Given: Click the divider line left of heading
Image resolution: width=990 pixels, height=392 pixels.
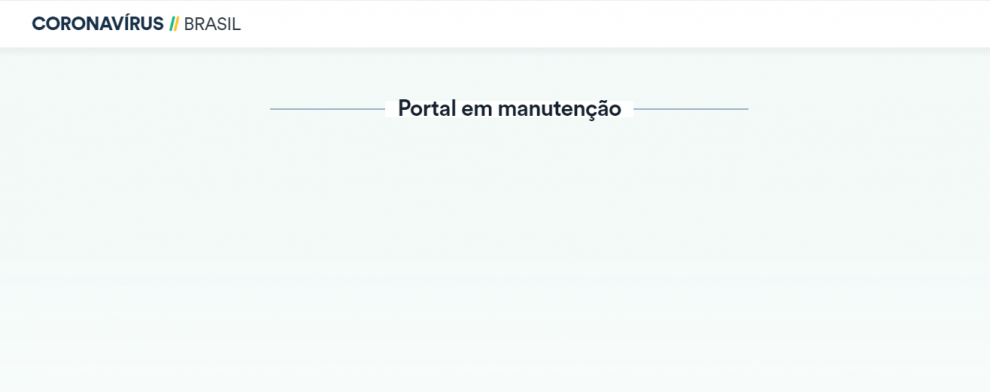Looking at the screenshot, I should pos(328,109).
